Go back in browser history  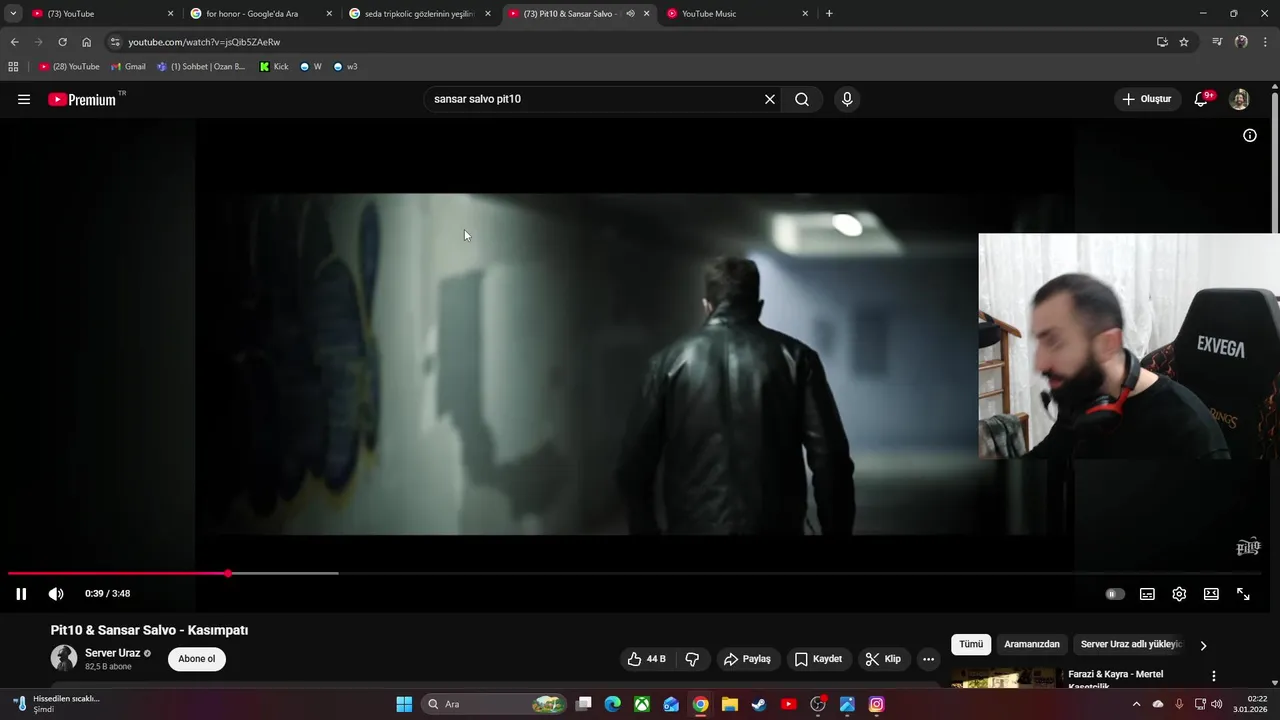[x=14, y=42]
